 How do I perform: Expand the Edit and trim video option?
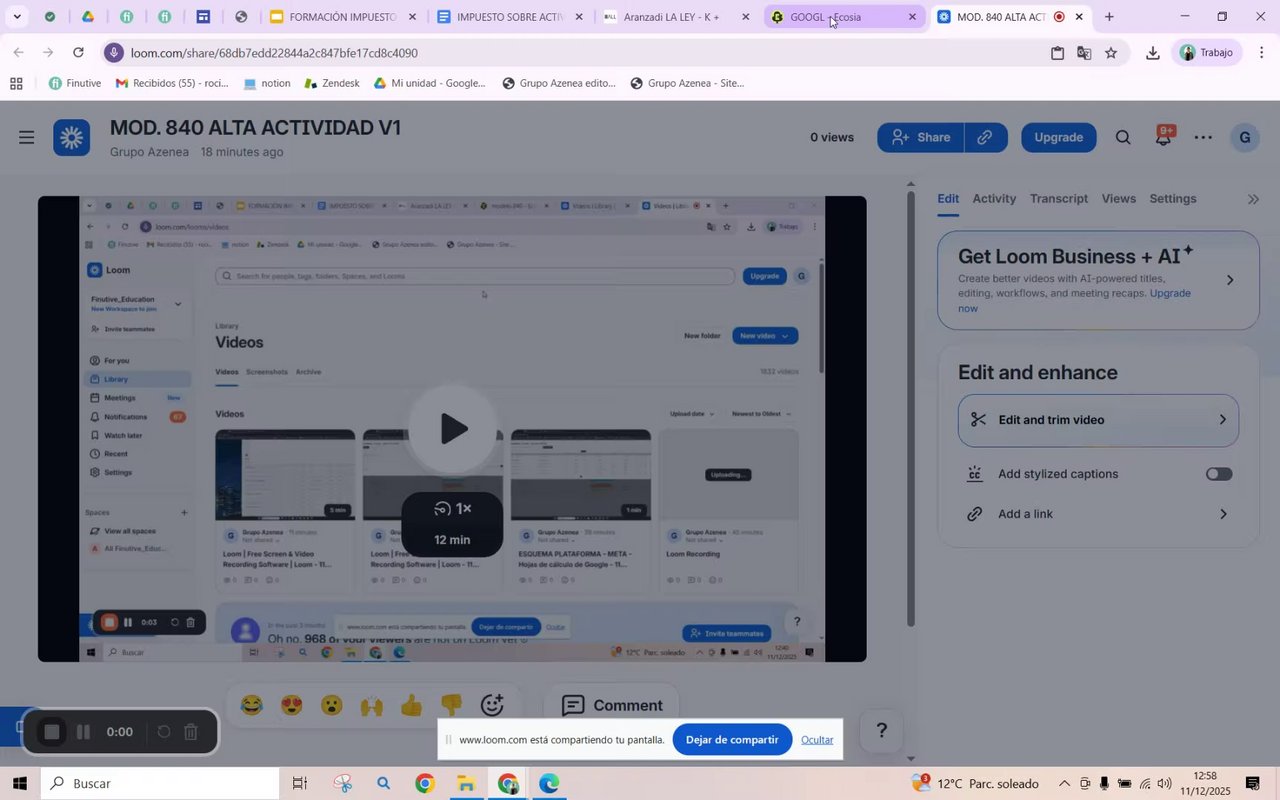point(1098,420)
